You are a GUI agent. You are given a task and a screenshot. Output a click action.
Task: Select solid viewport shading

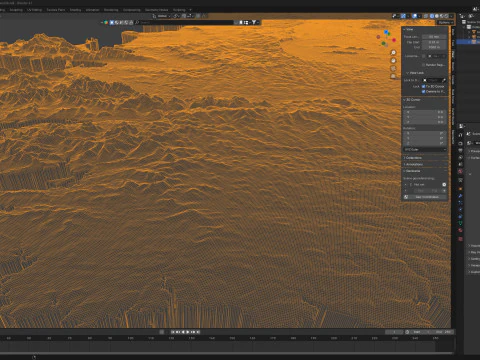[437, 16]
